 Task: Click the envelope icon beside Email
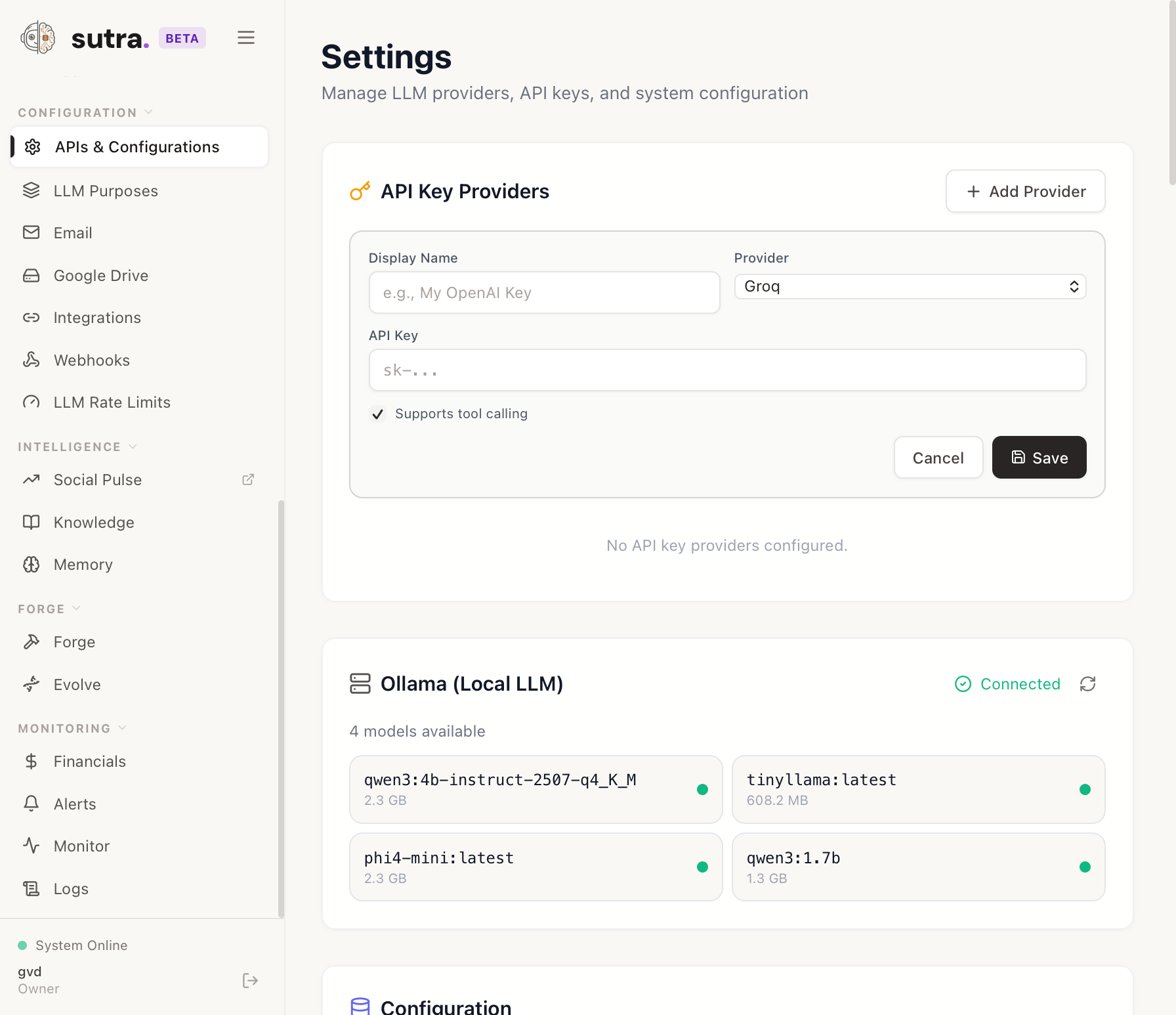(x=31, y=232)
